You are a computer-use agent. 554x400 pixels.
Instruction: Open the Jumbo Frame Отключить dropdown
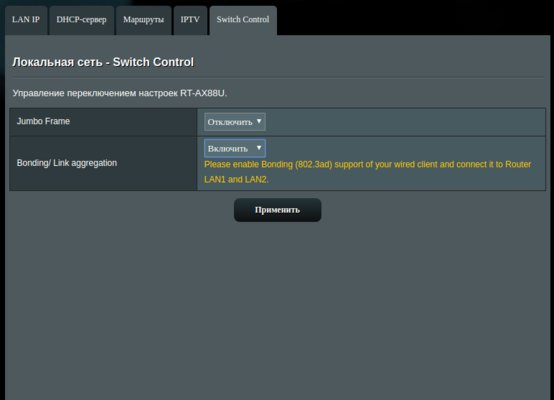click(x=235, y=122)
